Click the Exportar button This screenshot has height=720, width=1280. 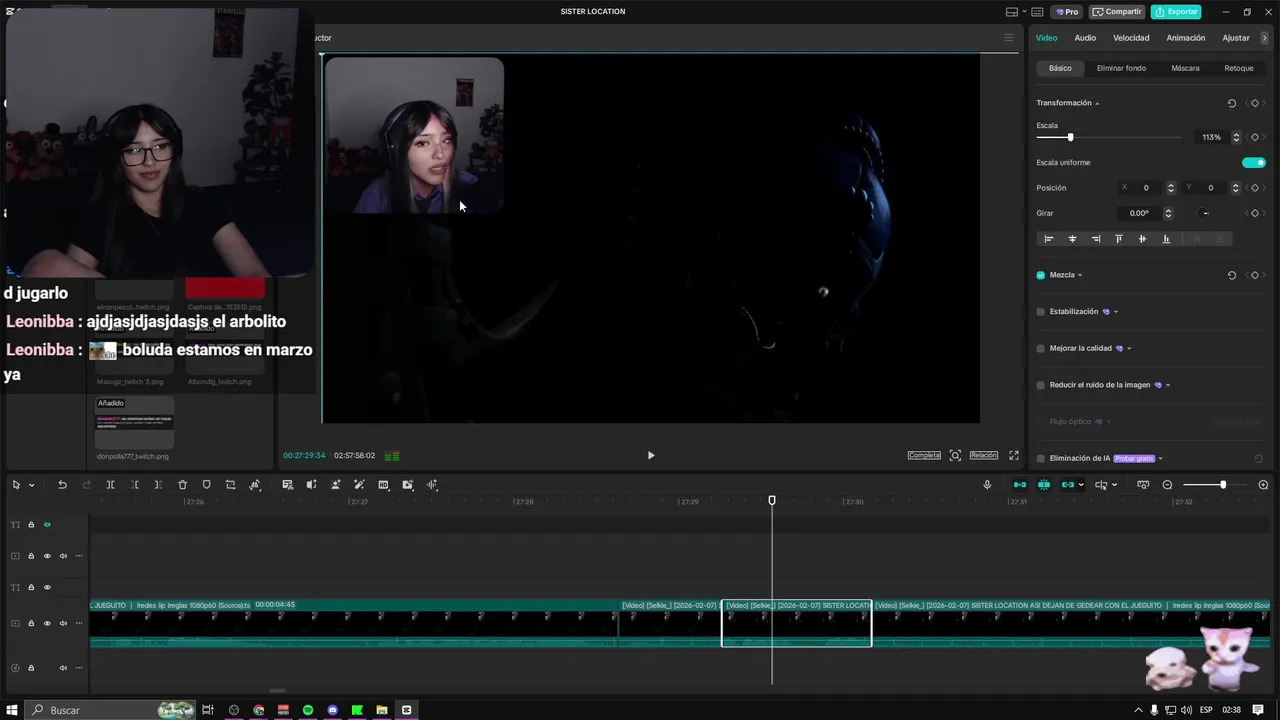pyautogui.click(x=1176, y=12)
